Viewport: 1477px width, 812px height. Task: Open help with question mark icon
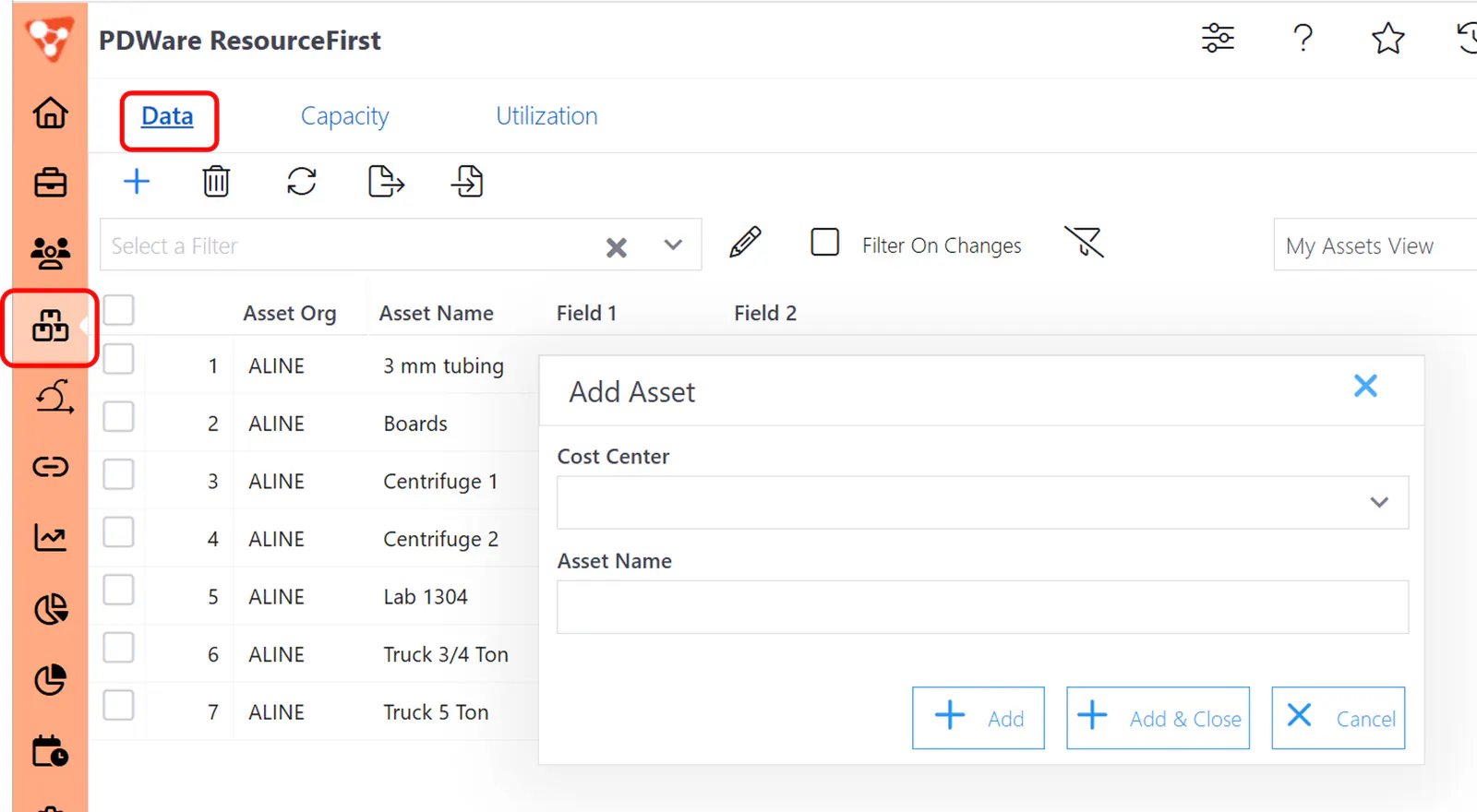(1303, 38)
